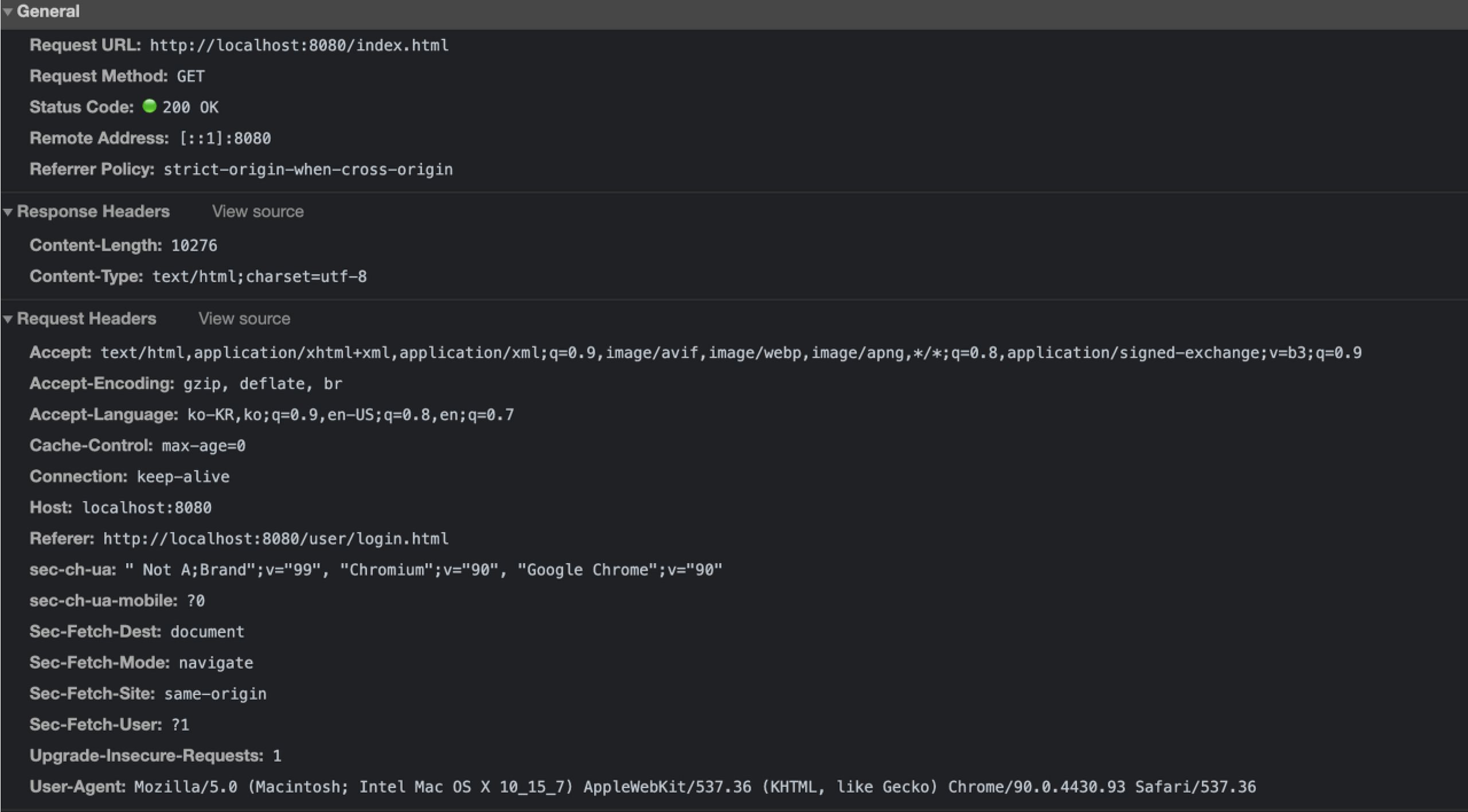Click the Accept header value text
Screen dimensions: 1468x812
point(731,353)
